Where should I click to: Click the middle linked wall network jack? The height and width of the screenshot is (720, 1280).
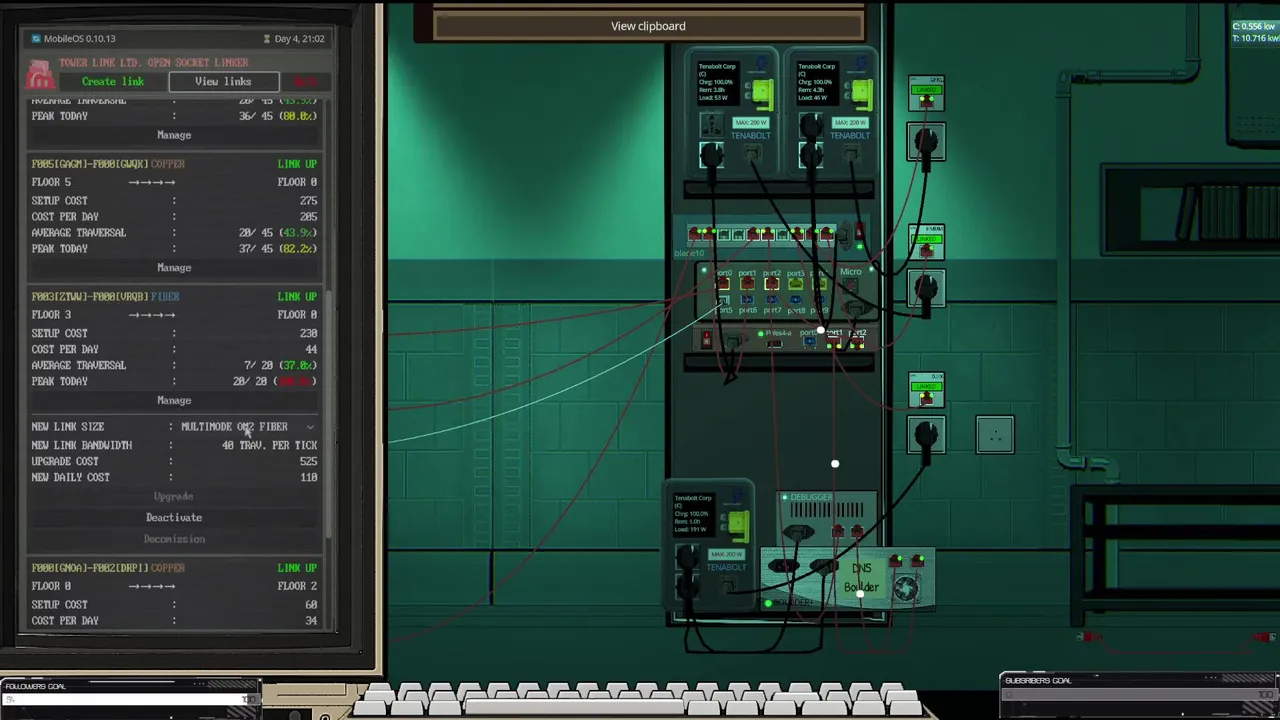click(926, 243)
